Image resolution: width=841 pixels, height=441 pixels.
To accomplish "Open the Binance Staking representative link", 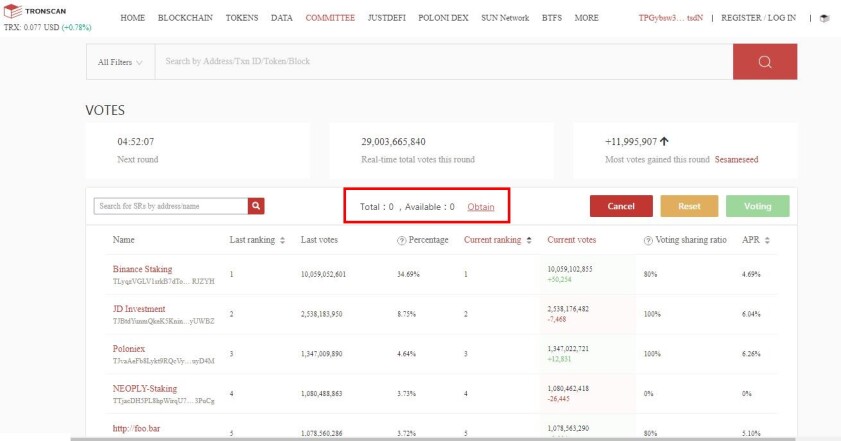I will point(142,269).
